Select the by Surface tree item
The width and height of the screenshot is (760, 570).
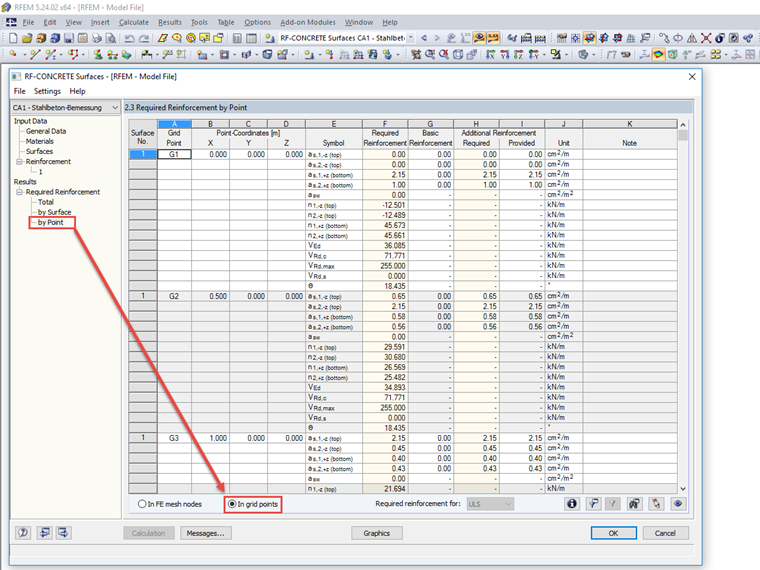pyautogui.click(x=54, y=212)
